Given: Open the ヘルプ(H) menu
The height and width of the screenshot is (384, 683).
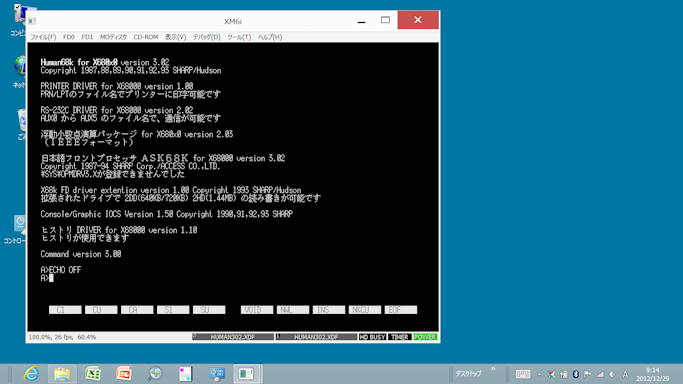Looking at the screenshot, I should click(270, 37).
